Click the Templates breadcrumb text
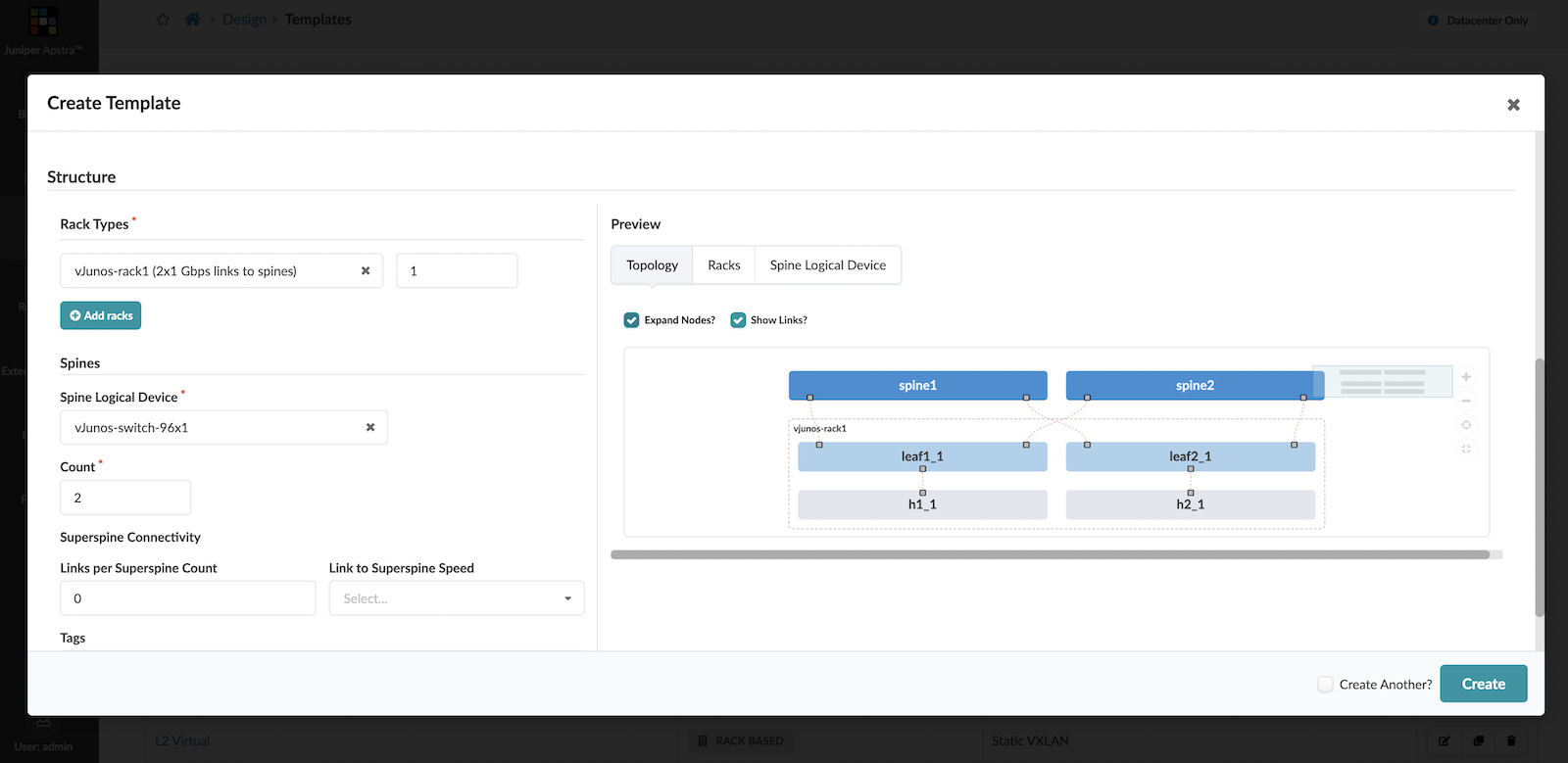The image size is (1568, 763). [x=318, y=20]
